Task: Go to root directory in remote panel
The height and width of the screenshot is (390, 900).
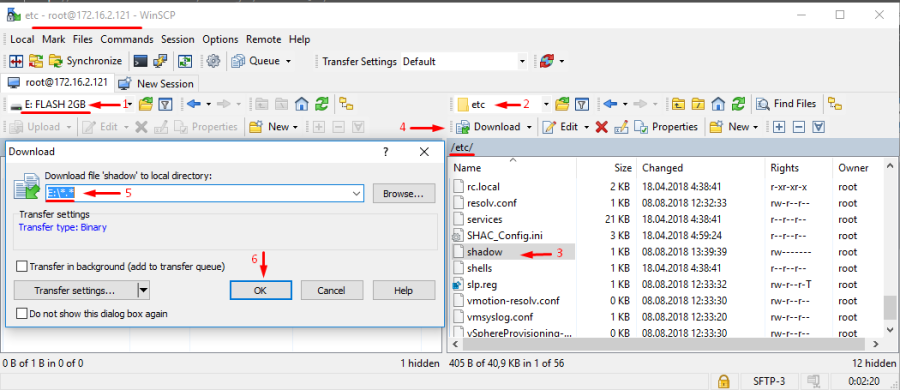Action: [x=698, y=104]
